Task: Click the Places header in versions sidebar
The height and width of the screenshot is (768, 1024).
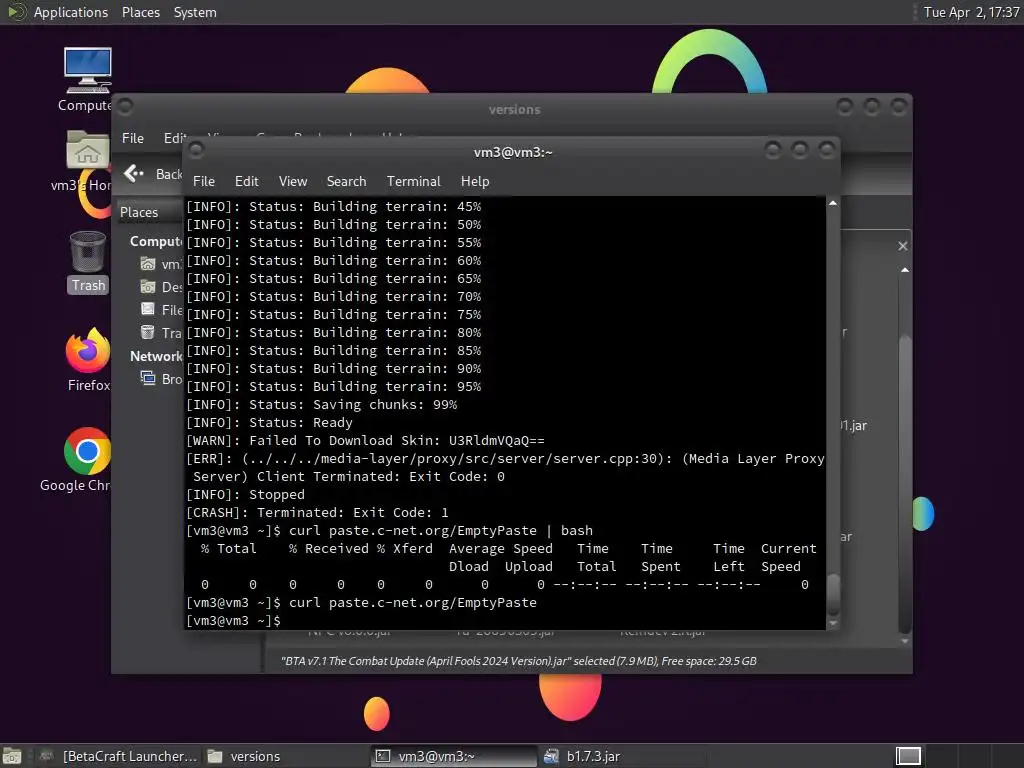Action: point(138,212)
